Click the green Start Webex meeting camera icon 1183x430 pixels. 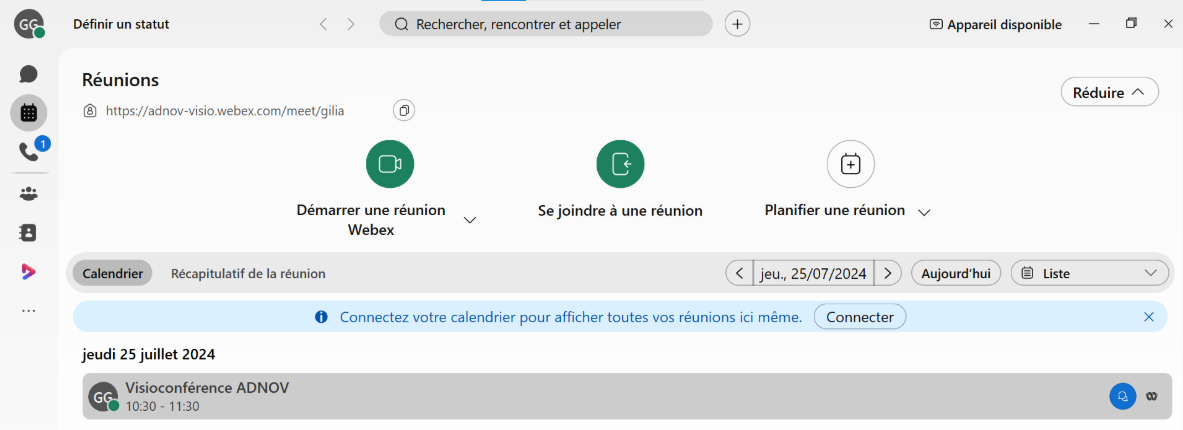pyautogui.click(x=390, y=164)
